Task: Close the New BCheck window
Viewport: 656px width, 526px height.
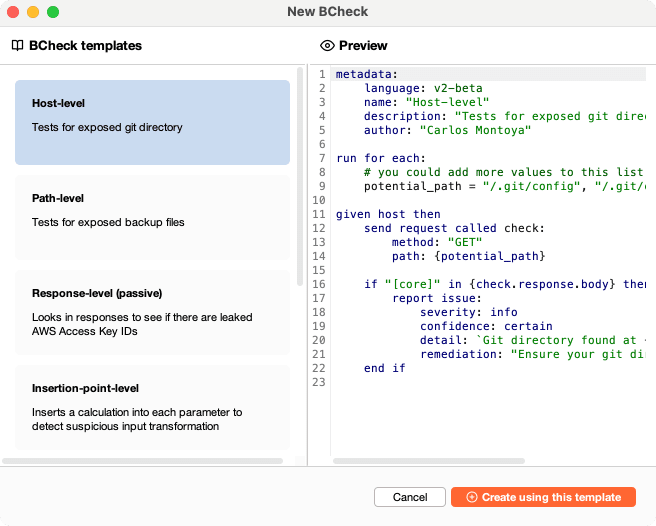Action: [x=13, y=12]
